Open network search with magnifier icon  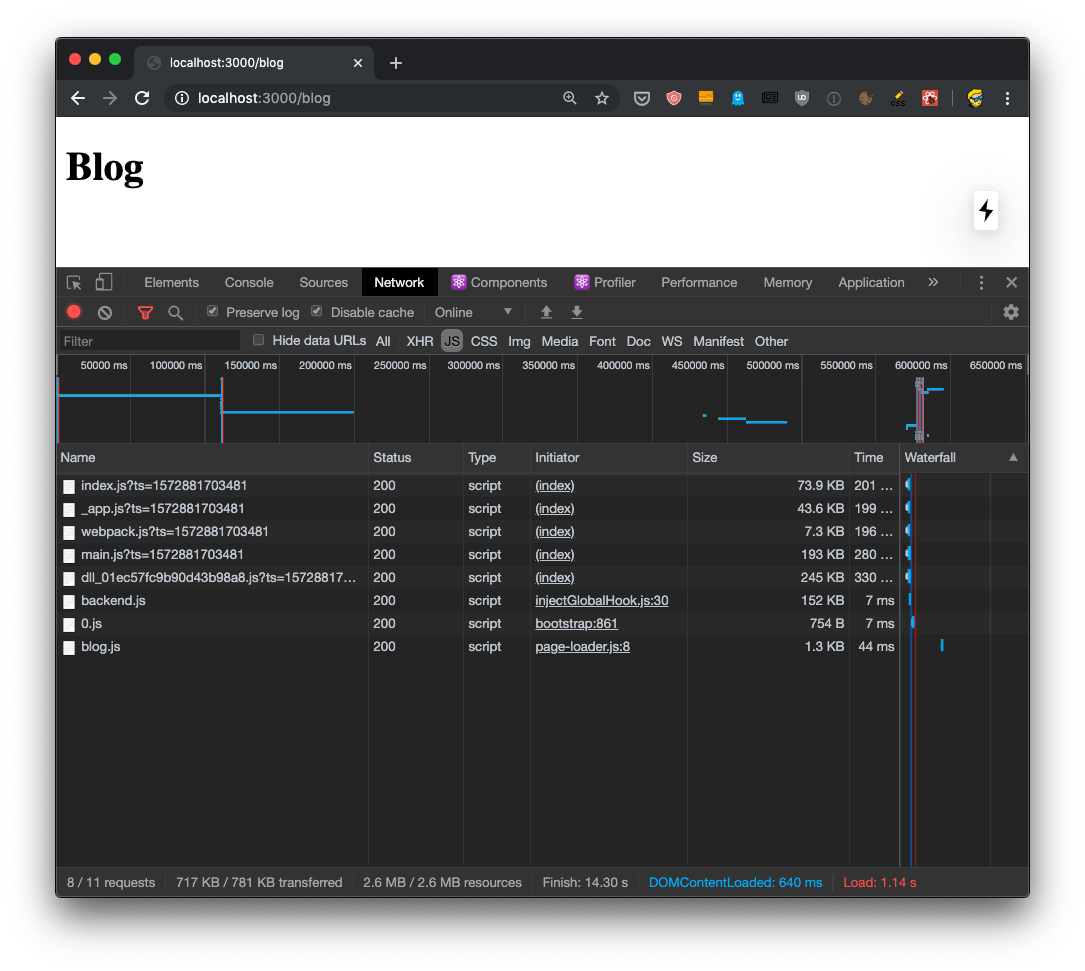[x=175, y=312]
